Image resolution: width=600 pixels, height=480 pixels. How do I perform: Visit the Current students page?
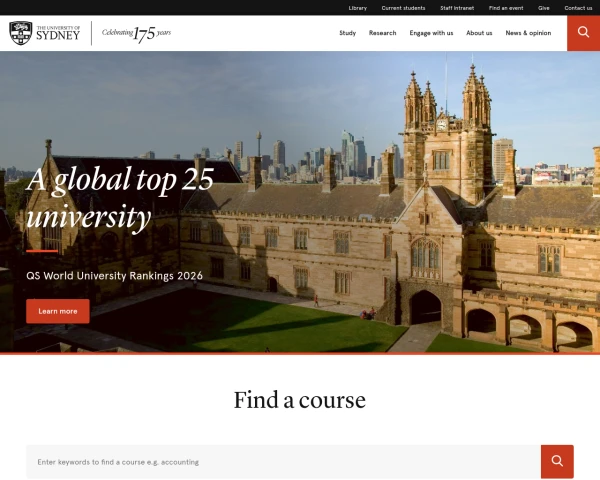(403, 8)
